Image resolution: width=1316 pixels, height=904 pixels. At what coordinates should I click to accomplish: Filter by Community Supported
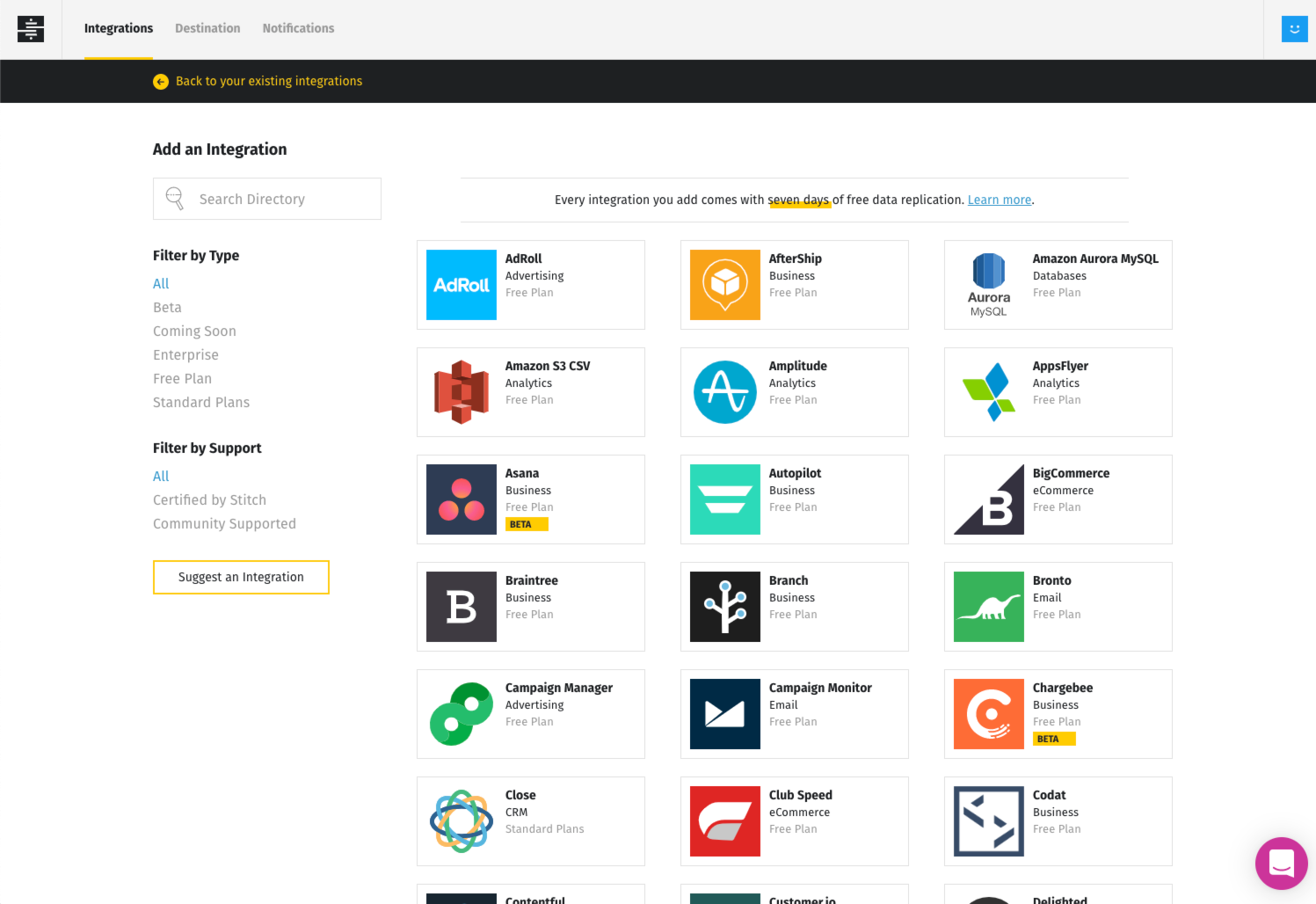click(224, 523)
